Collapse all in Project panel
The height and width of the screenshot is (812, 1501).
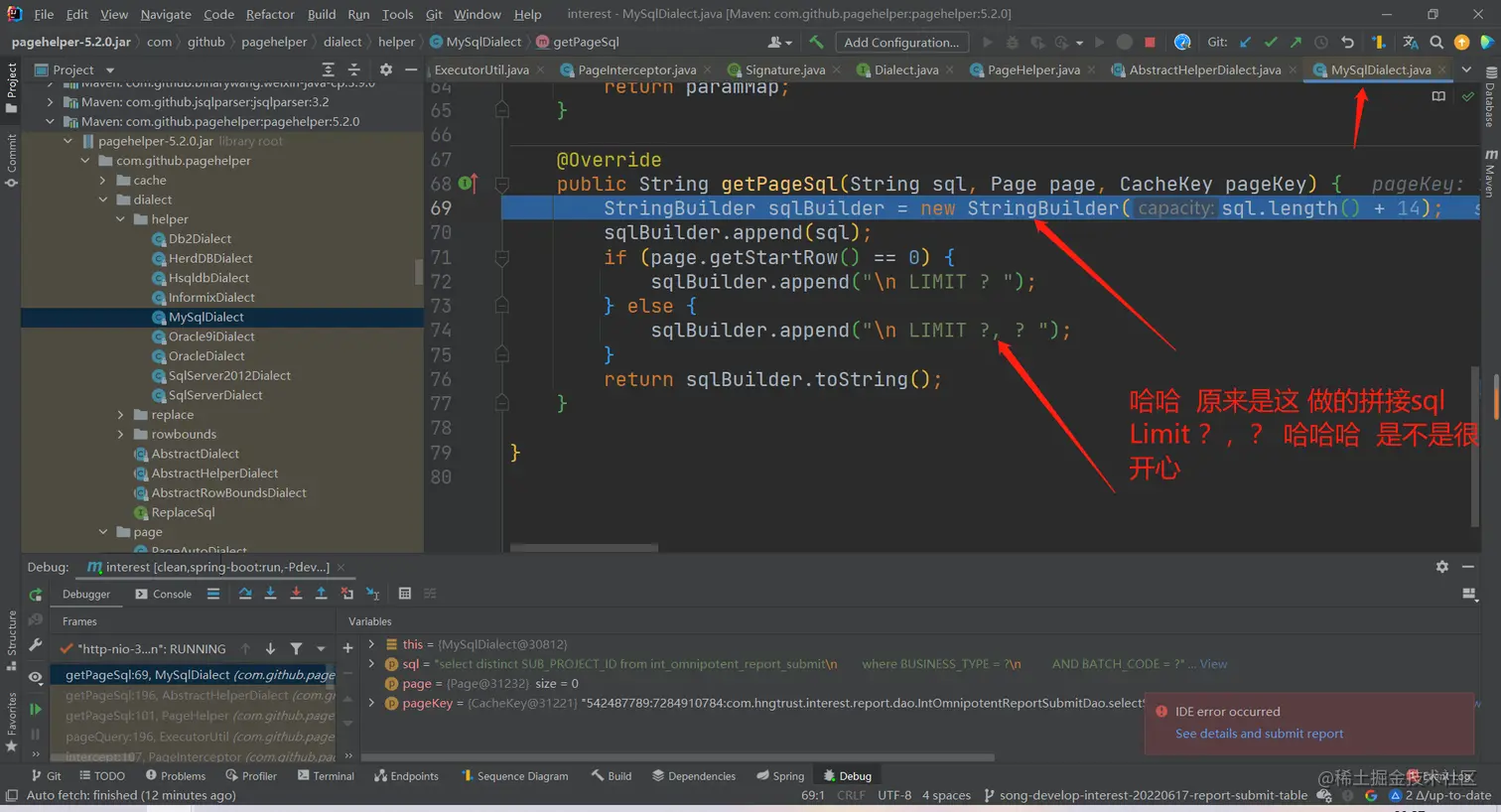353,69
